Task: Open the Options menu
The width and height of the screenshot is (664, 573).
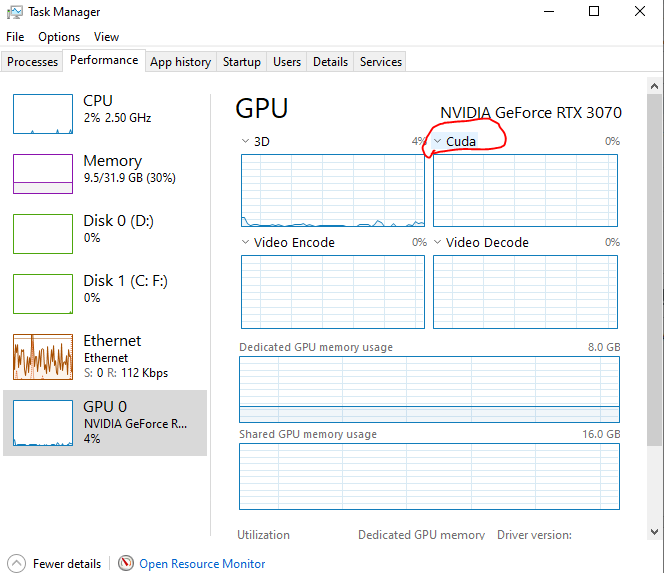Action: click(59, 37)
